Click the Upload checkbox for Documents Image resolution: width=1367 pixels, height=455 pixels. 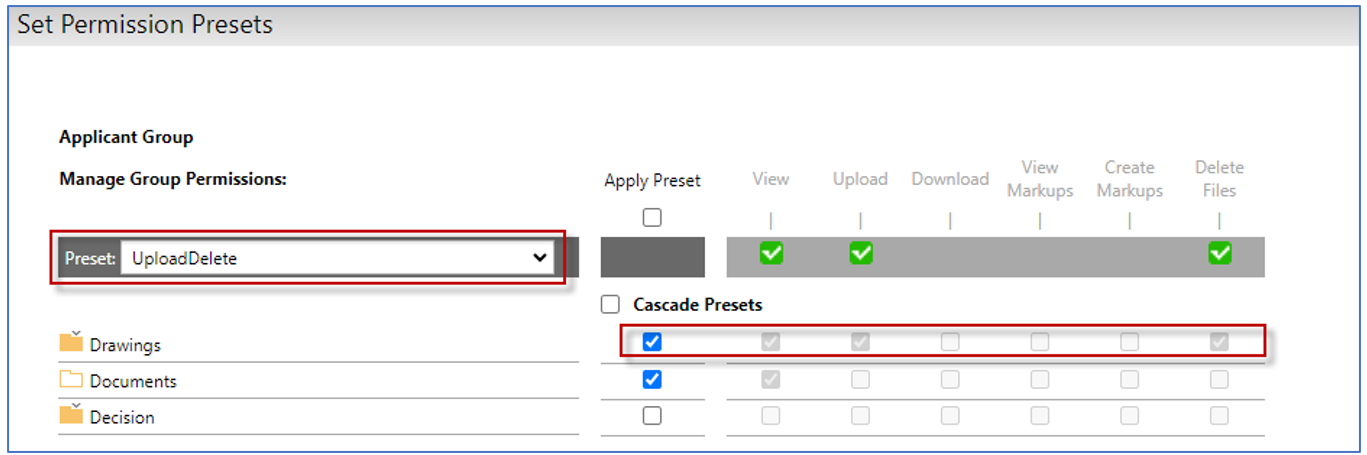click(861, 379)
